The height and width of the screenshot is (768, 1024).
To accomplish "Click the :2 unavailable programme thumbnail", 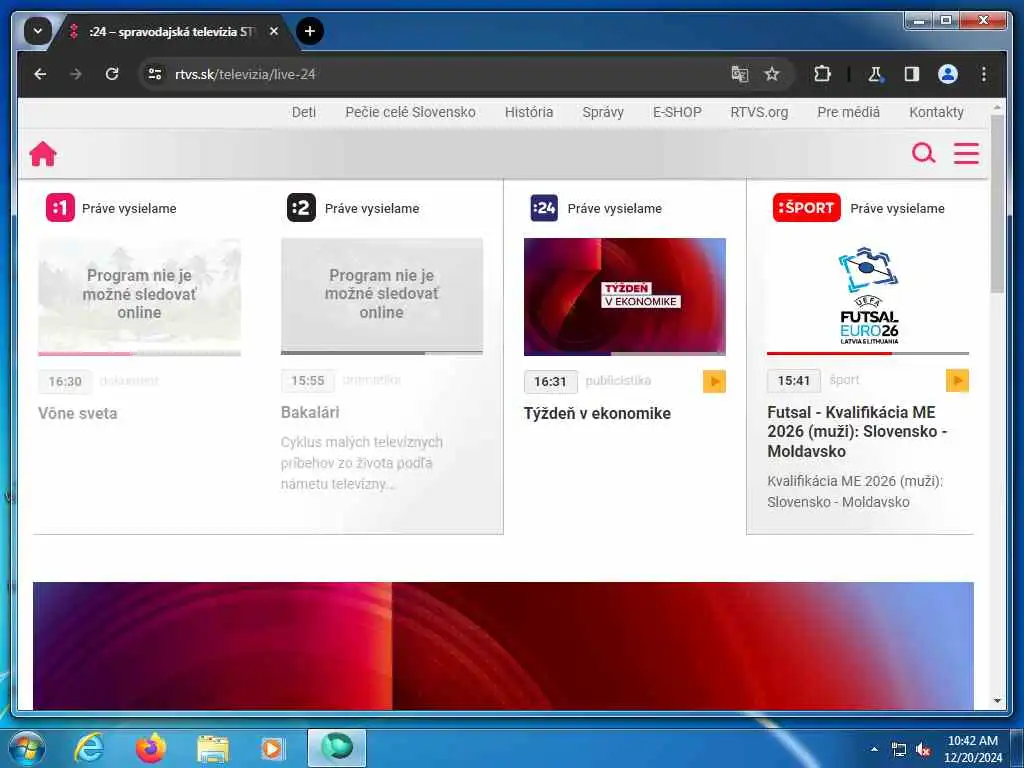I will (x=382, y=295).
